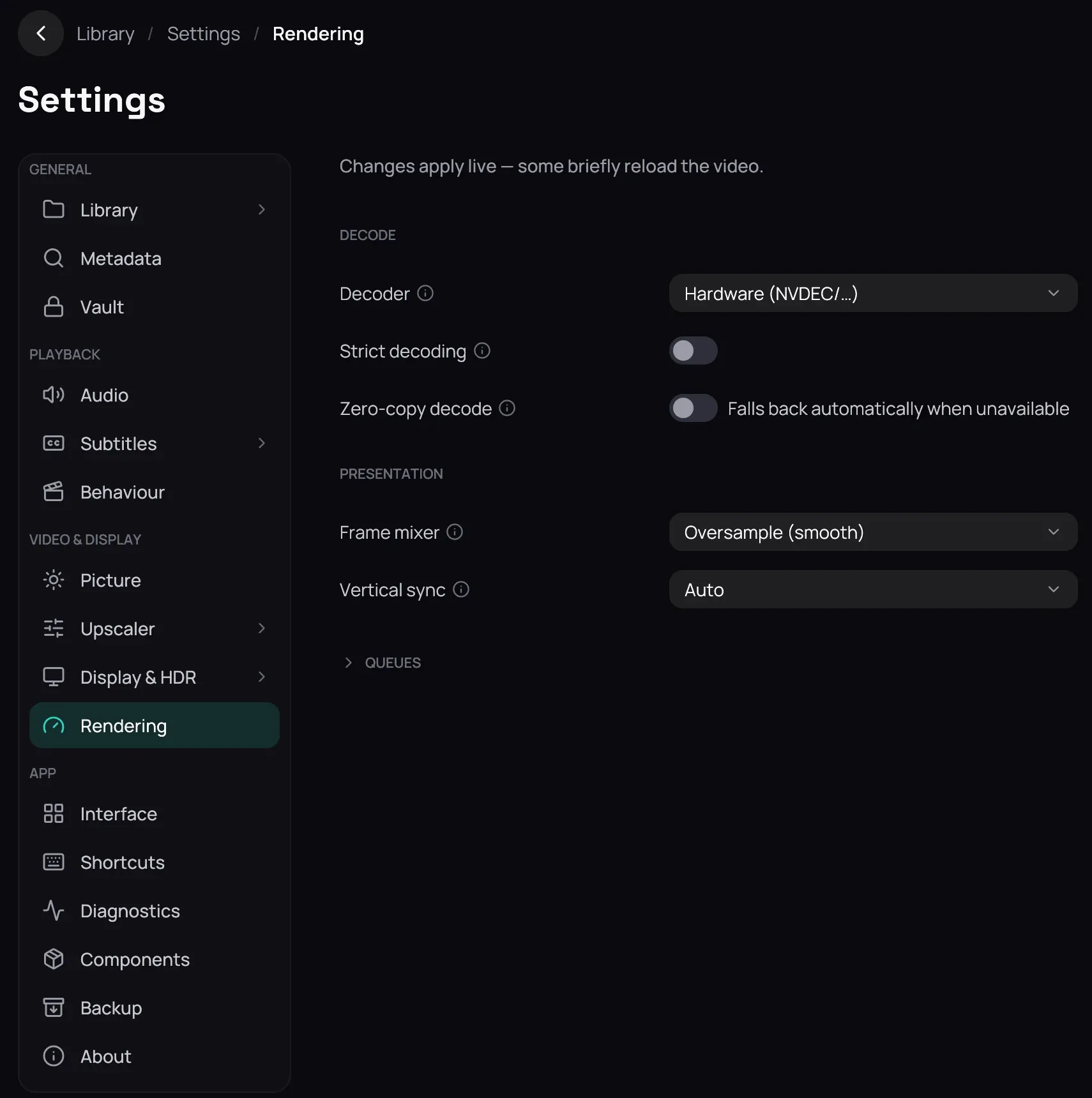Expand Display & HDR submenu chevron
Viewport: 1092px width, 1098px height.
pos(261,677)
